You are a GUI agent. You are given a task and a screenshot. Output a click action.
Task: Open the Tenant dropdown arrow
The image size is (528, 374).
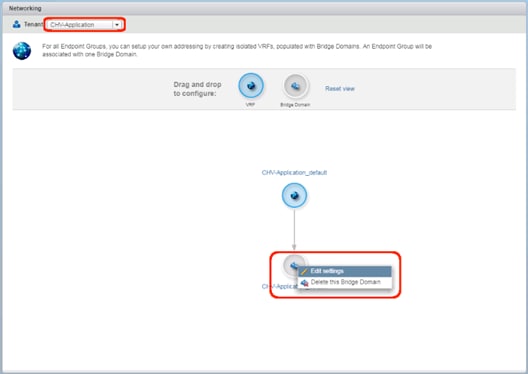coord(117,25)
